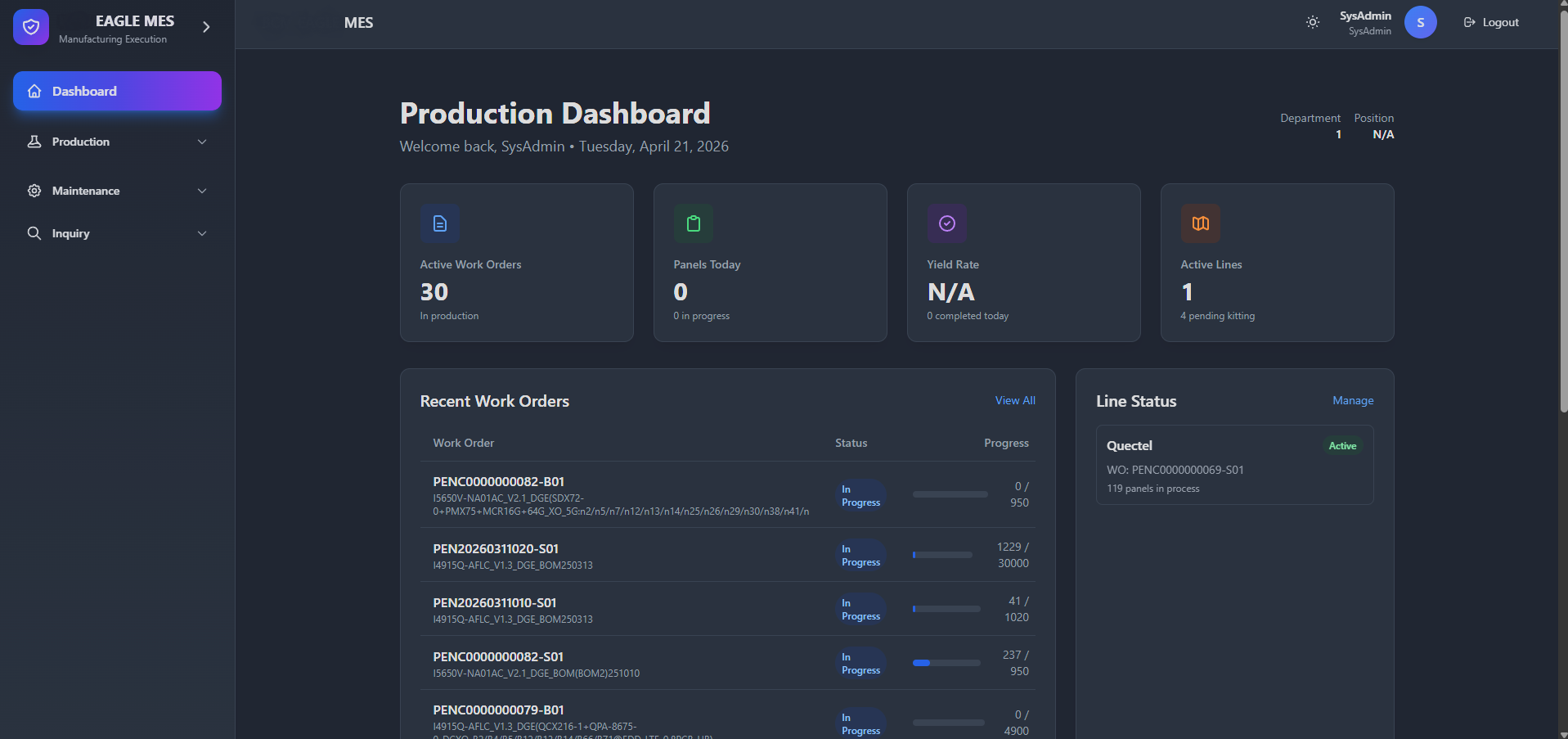Open work order PEN20260311010-S01
Viewport: 1568px width, 739px height.
(x=495, y=603)
